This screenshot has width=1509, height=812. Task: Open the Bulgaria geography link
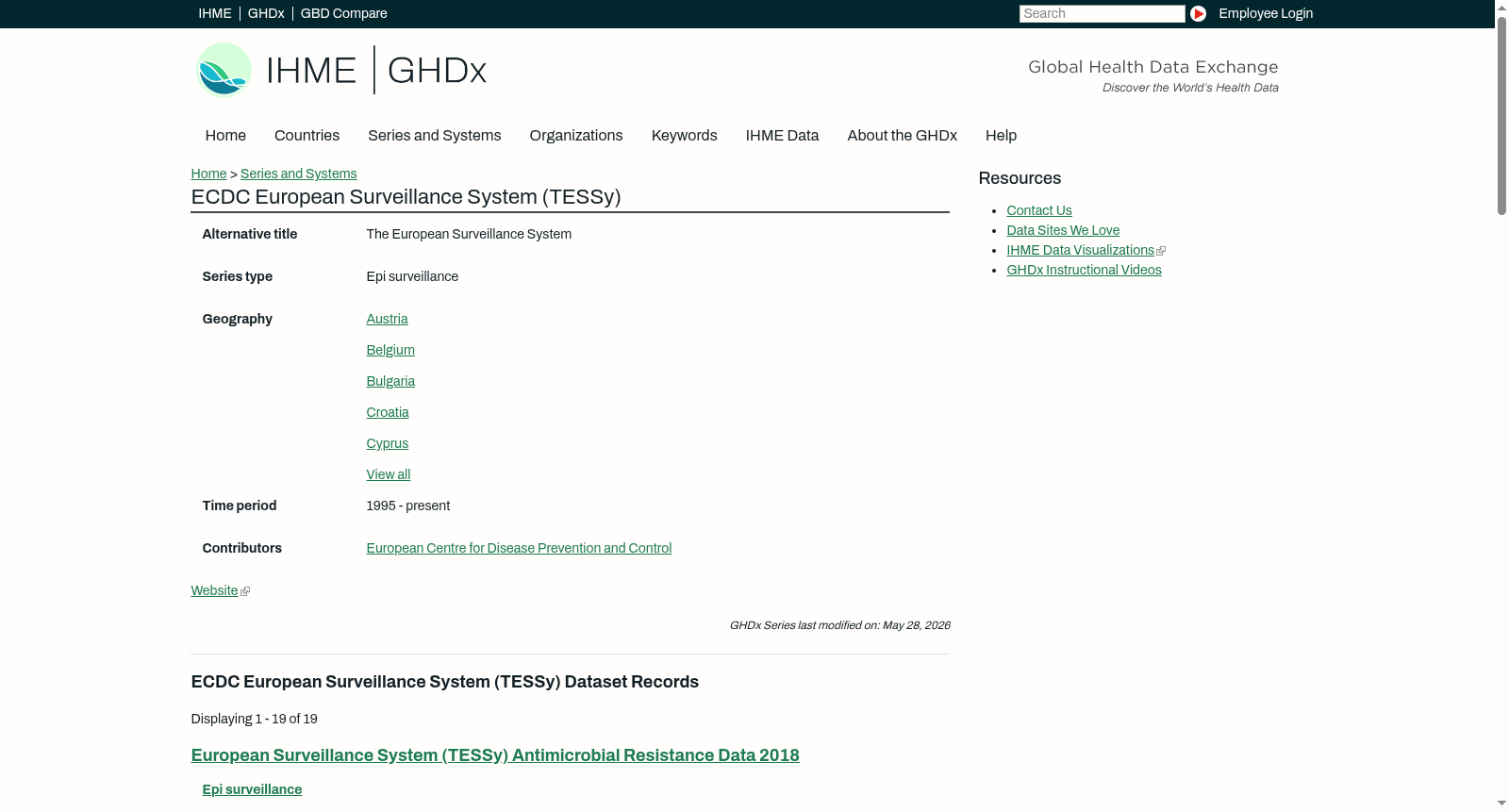[390, 381]
